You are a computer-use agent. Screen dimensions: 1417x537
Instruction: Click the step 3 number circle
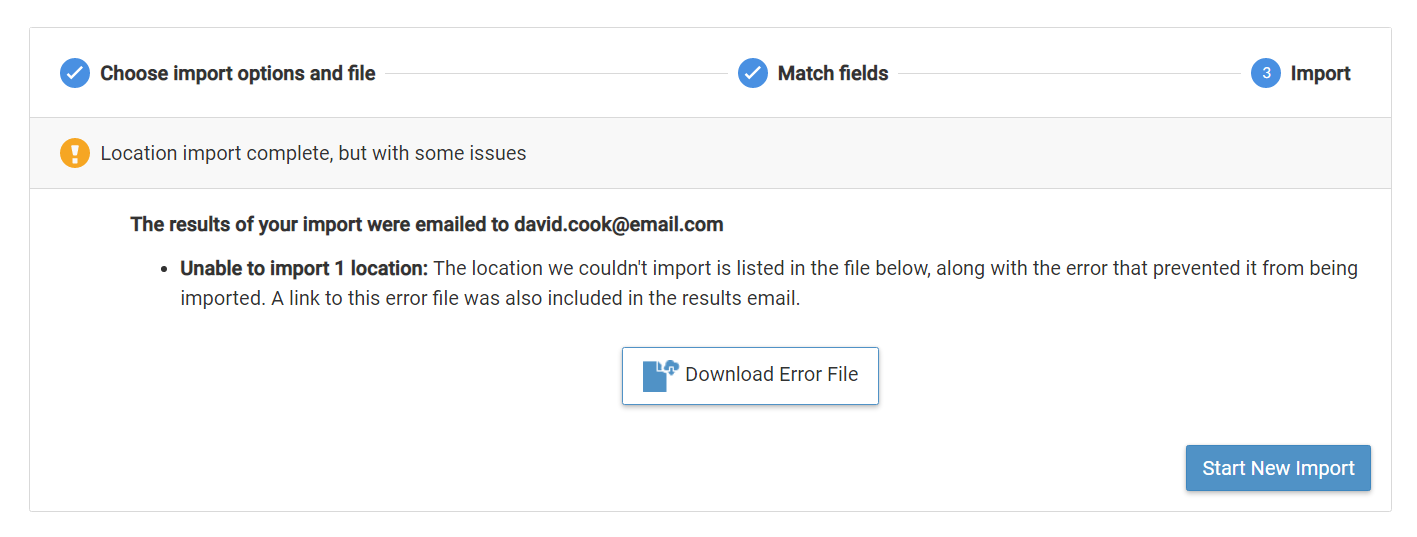pos(1266,73)
